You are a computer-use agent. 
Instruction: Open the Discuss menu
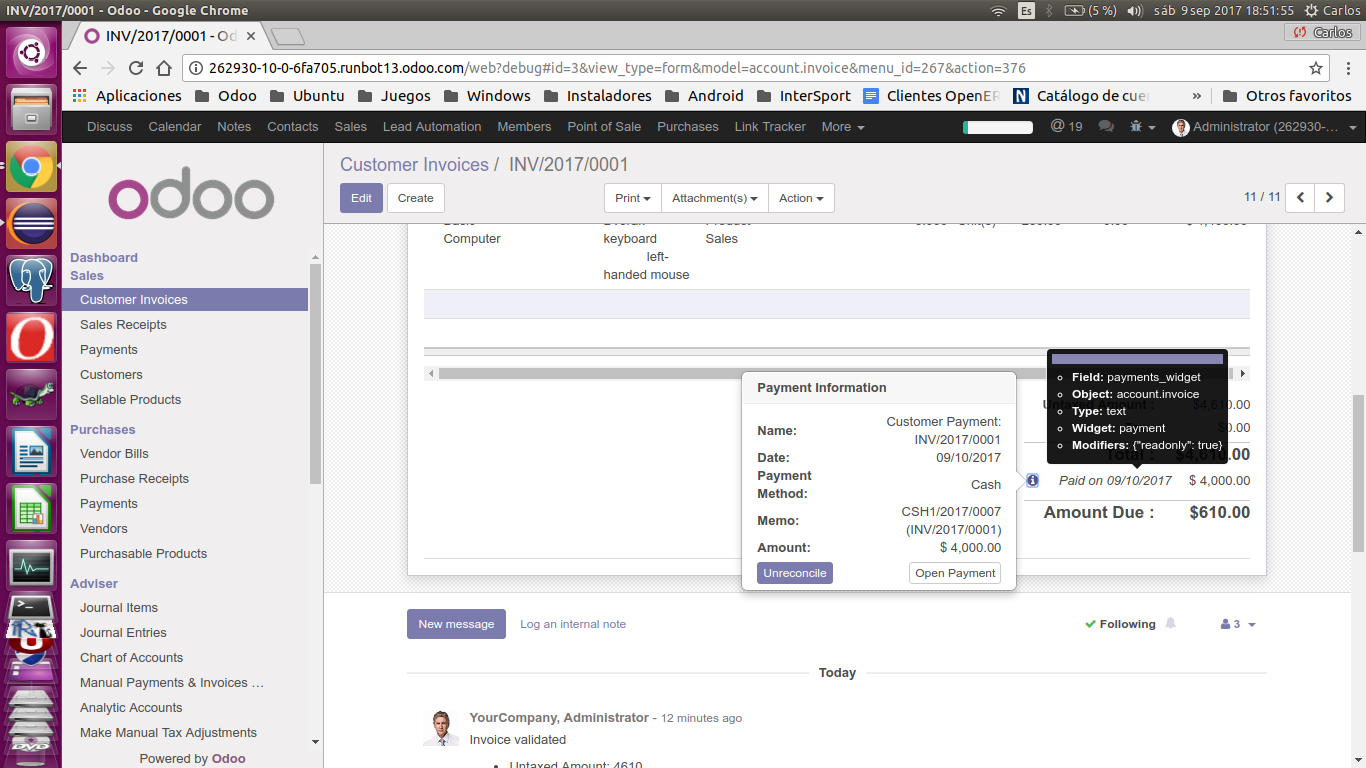[110, 127]
